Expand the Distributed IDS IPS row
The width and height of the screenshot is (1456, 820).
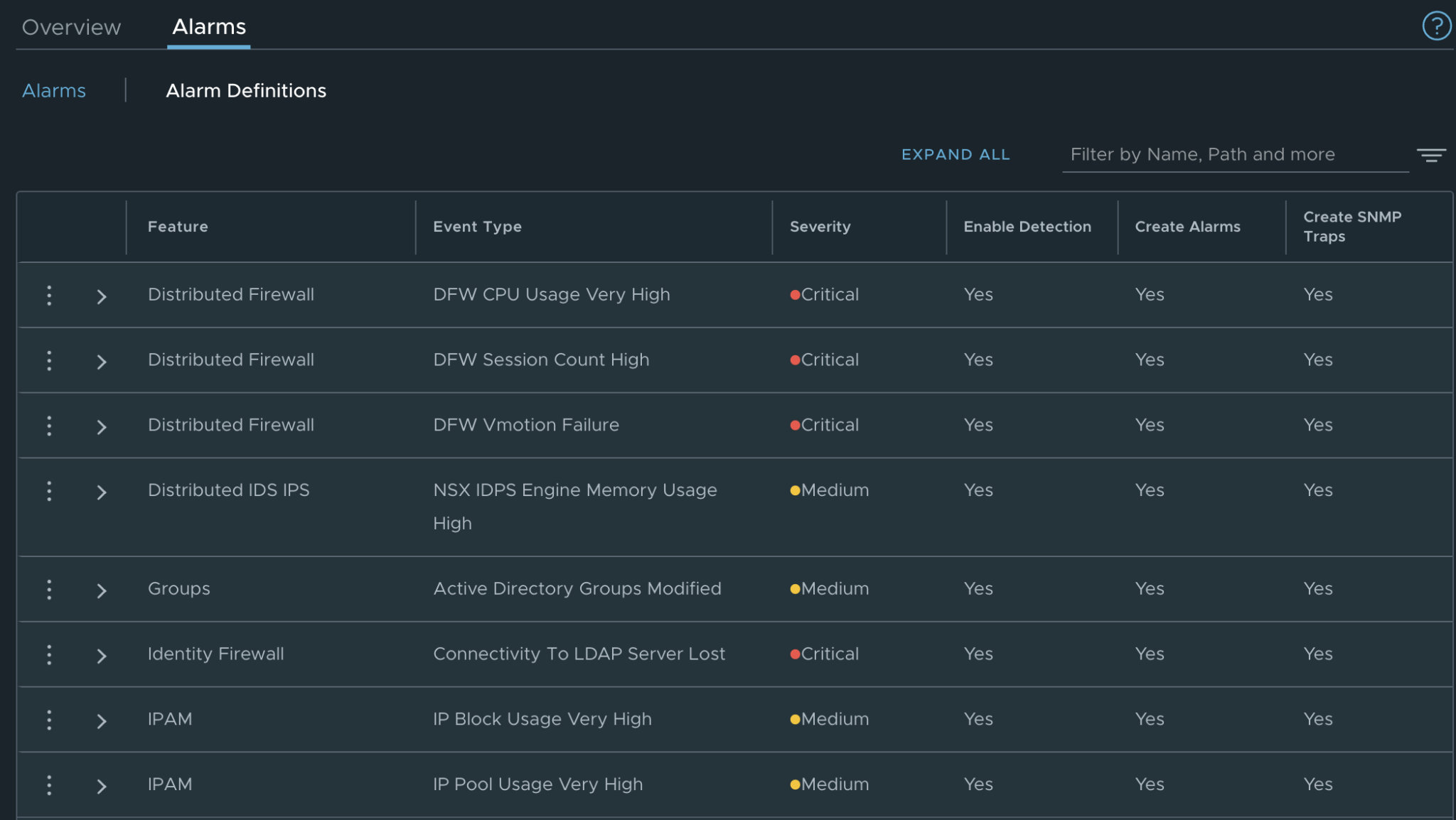click(102, 492)
